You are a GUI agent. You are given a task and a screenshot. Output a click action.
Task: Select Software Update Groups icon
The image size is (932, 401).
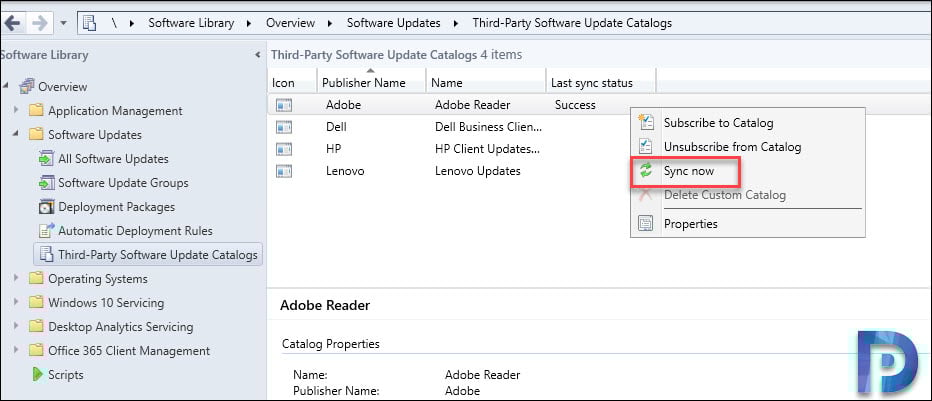(46, 182)
